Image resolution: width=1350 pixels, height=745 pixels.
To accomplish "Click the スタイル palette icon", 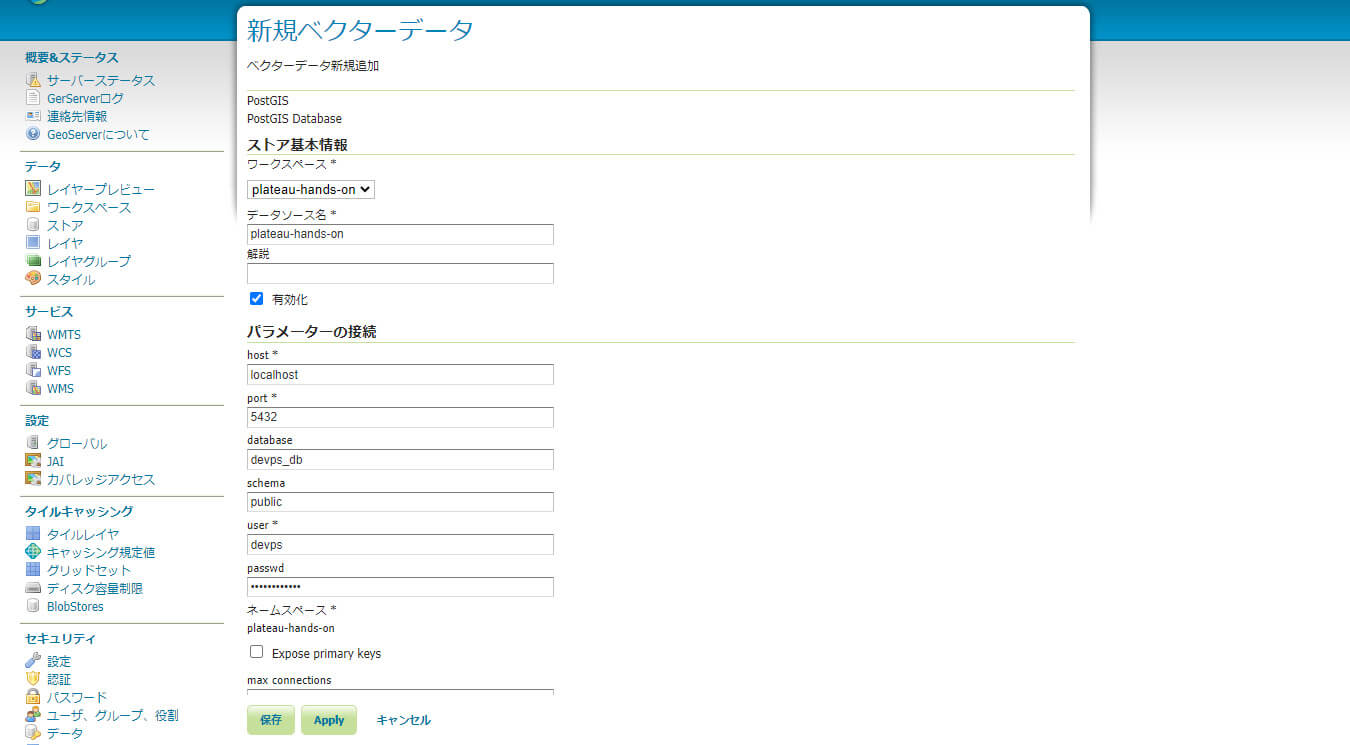I will (x=33, y=279).
